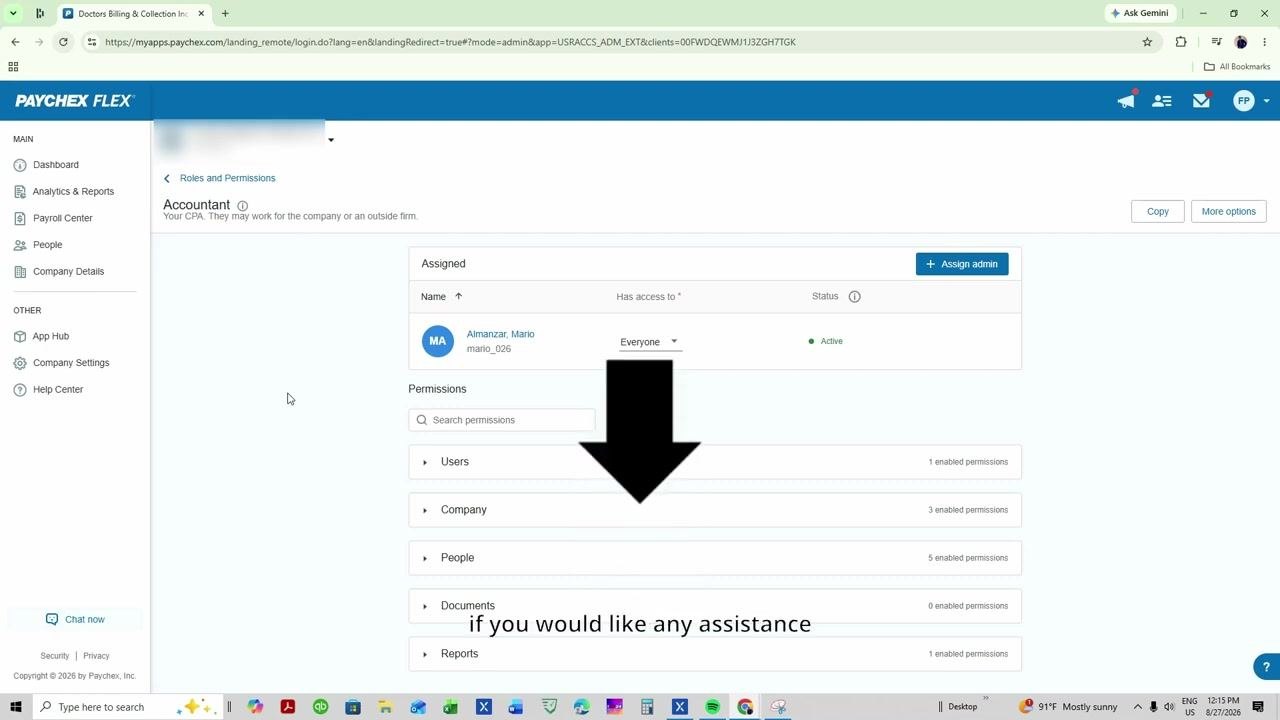This screenshot has width=1280, height=720.
Task: Click the Search permissions field
Action: point(502,420)
